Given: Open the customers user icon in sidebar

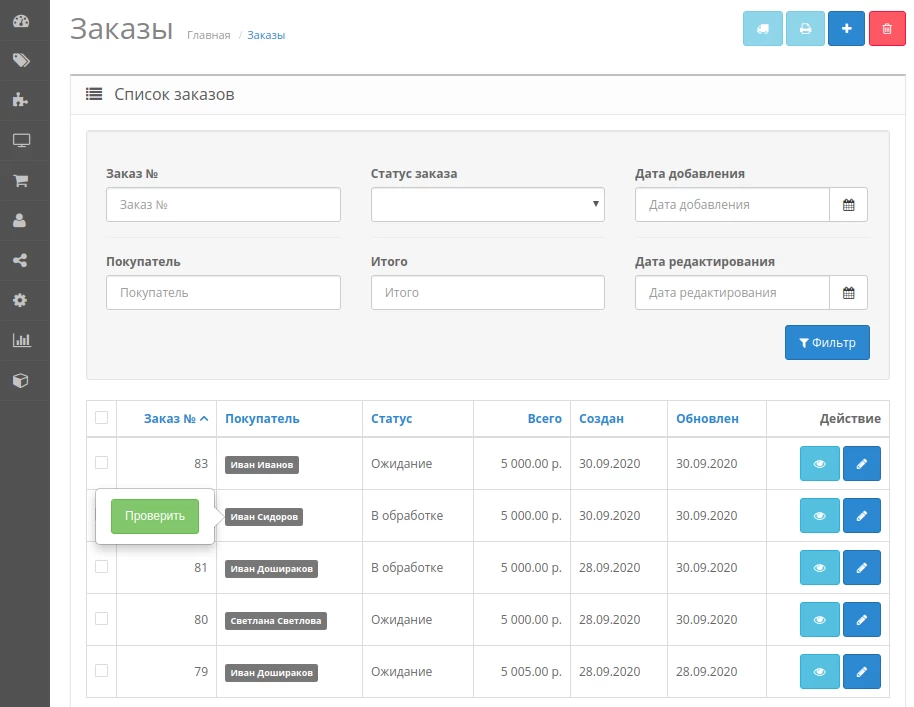Looking at the screenshot, I should pos(20,220).
